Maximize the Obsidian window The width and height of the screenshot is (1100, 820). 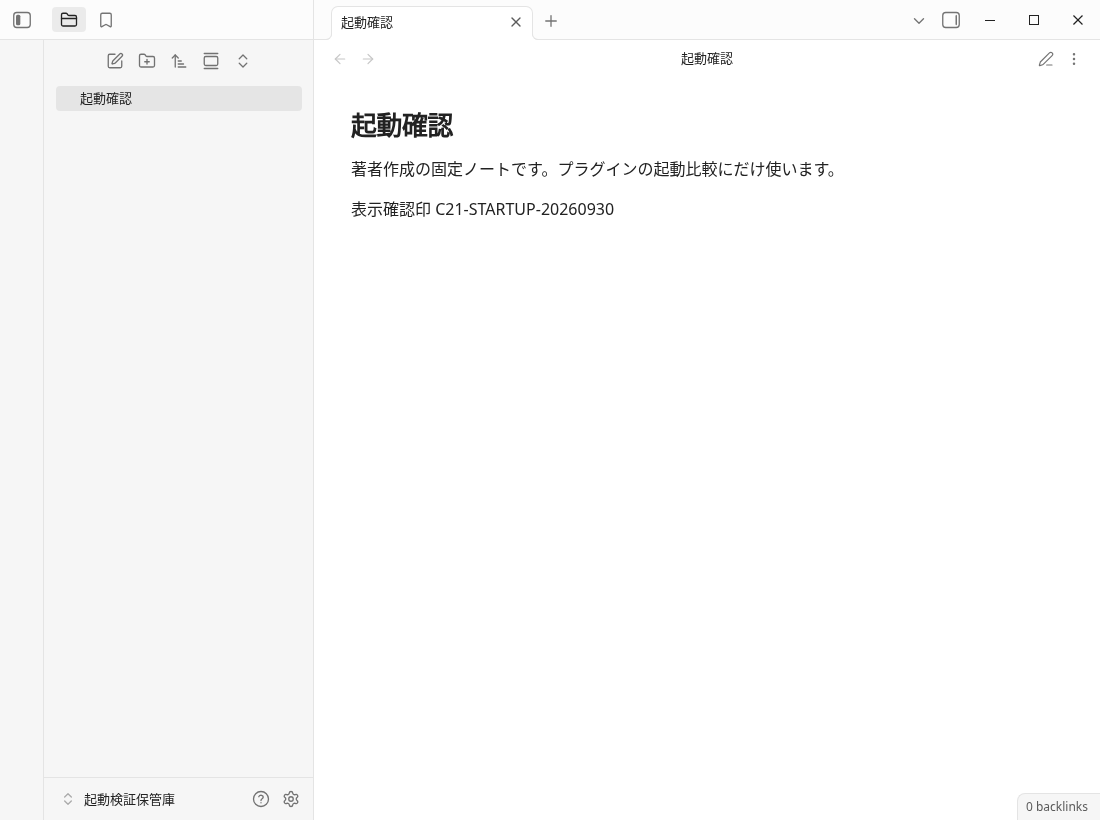1033,20
